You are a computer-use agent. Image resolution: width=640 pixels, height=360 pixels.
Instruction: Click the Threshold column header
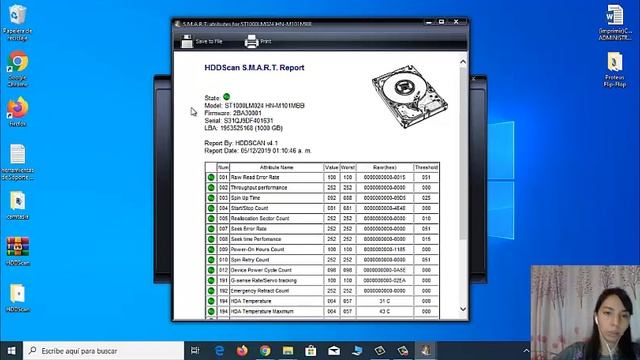coord(426,167)
